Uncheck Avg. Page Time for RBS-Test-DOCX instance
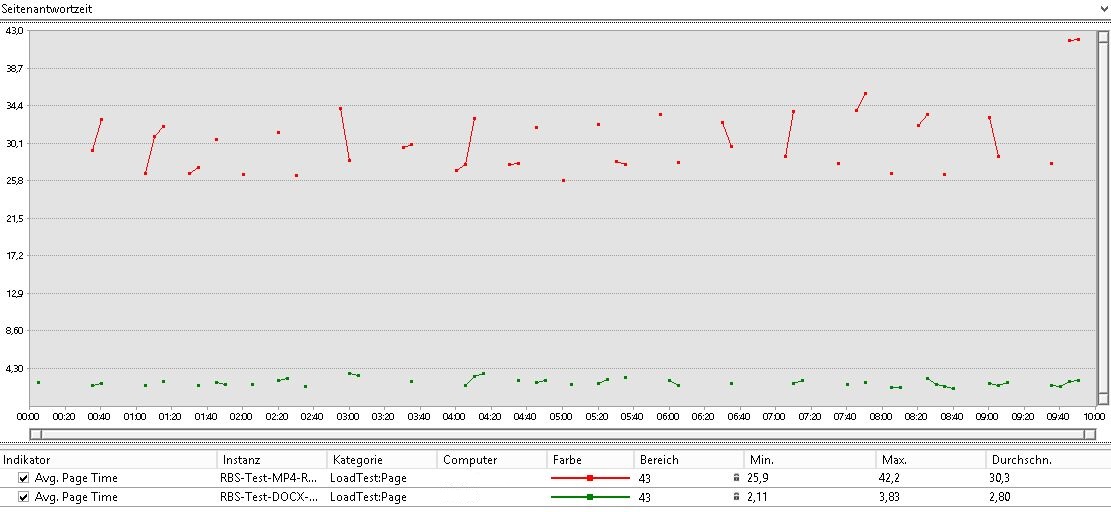 [23, 497]
